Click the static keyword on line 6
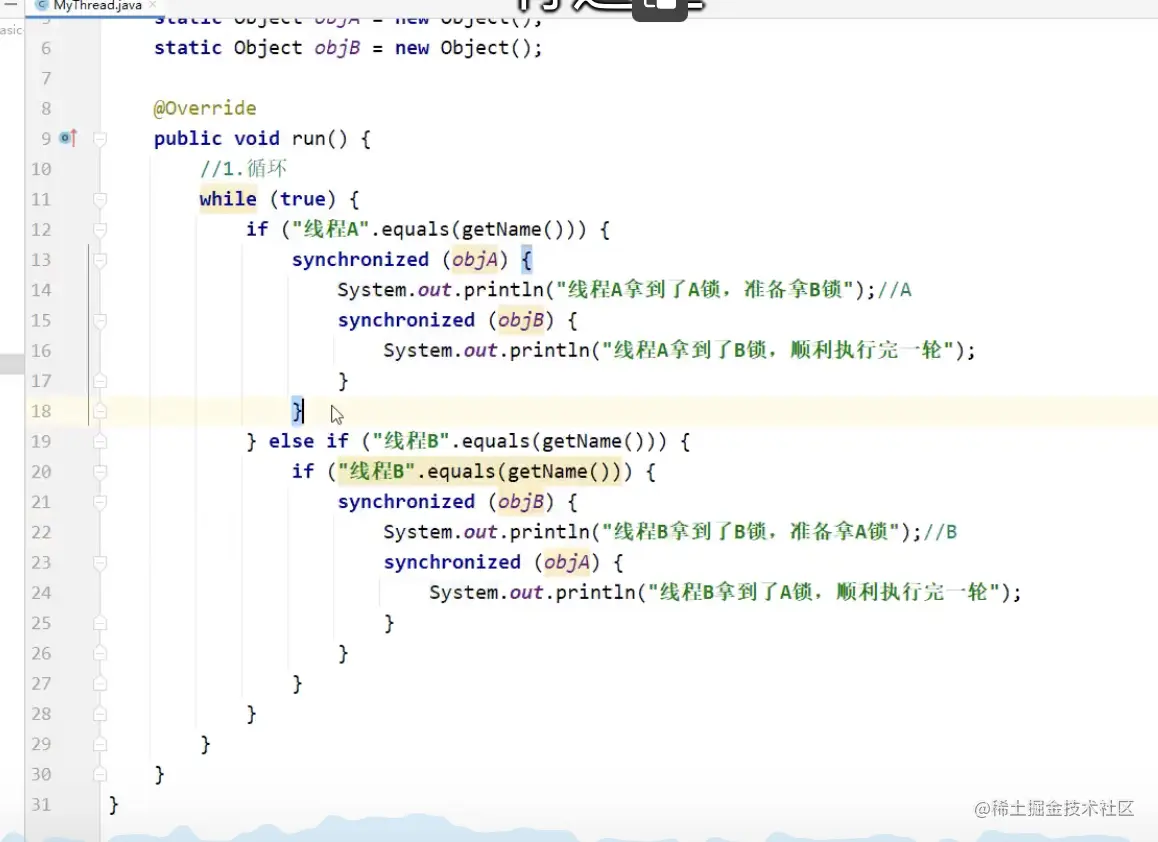Screen dimensions: 1158x842 [x=188, y=49]
